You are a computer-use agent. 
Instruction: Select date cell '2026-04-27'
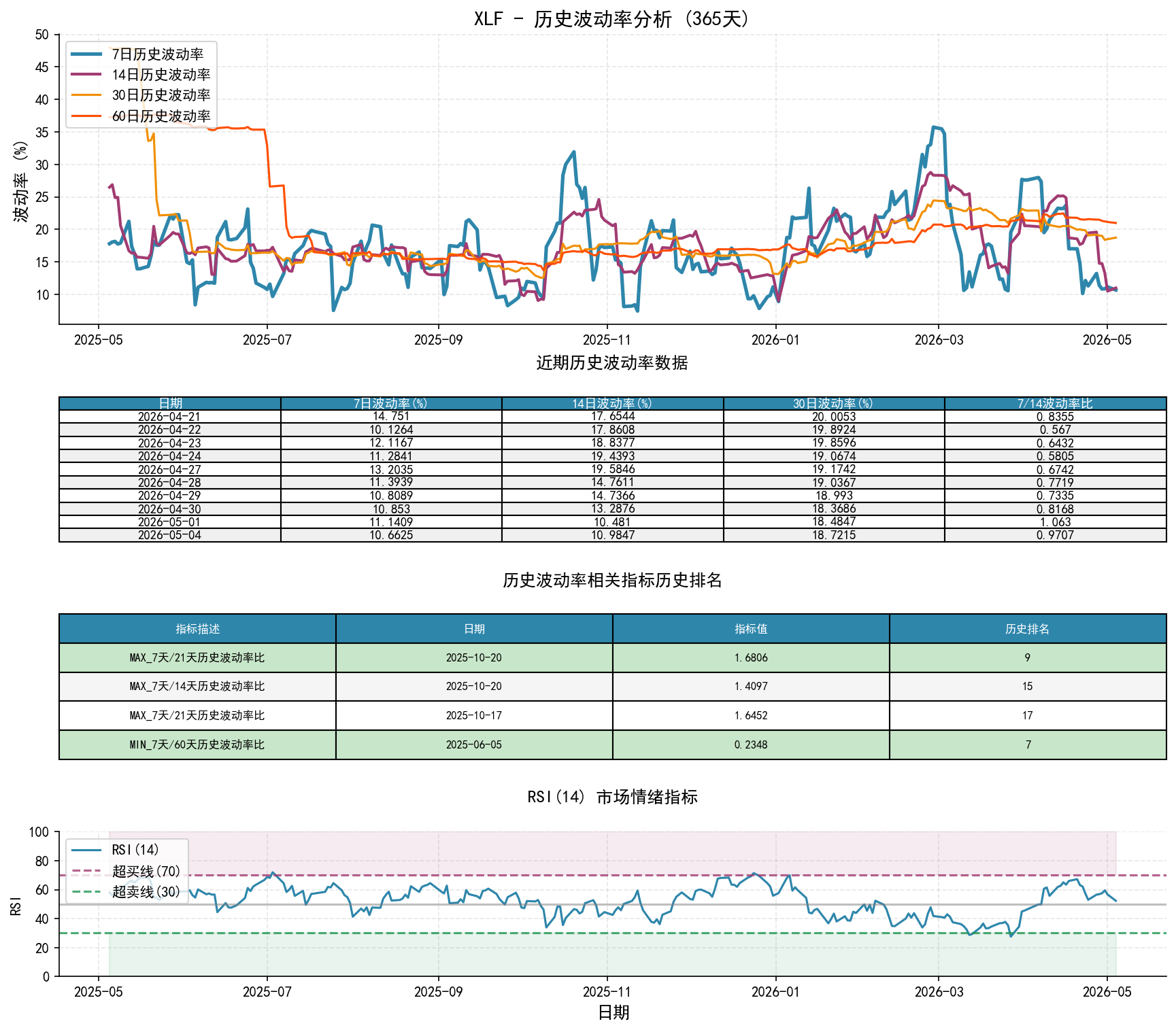pyautogui.click(x=170, y=469)
